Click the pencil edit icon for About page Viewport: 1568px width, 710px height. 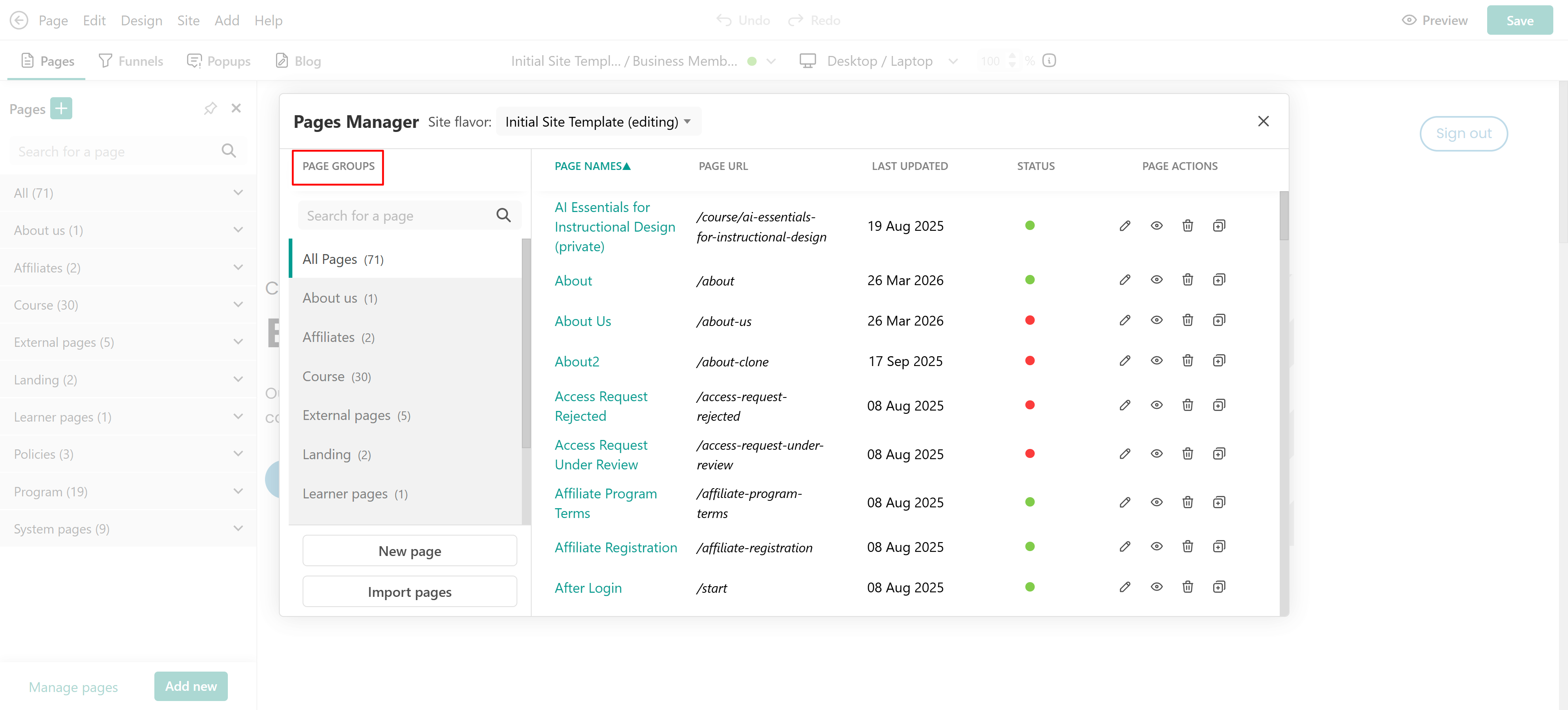coord(1124,280)
